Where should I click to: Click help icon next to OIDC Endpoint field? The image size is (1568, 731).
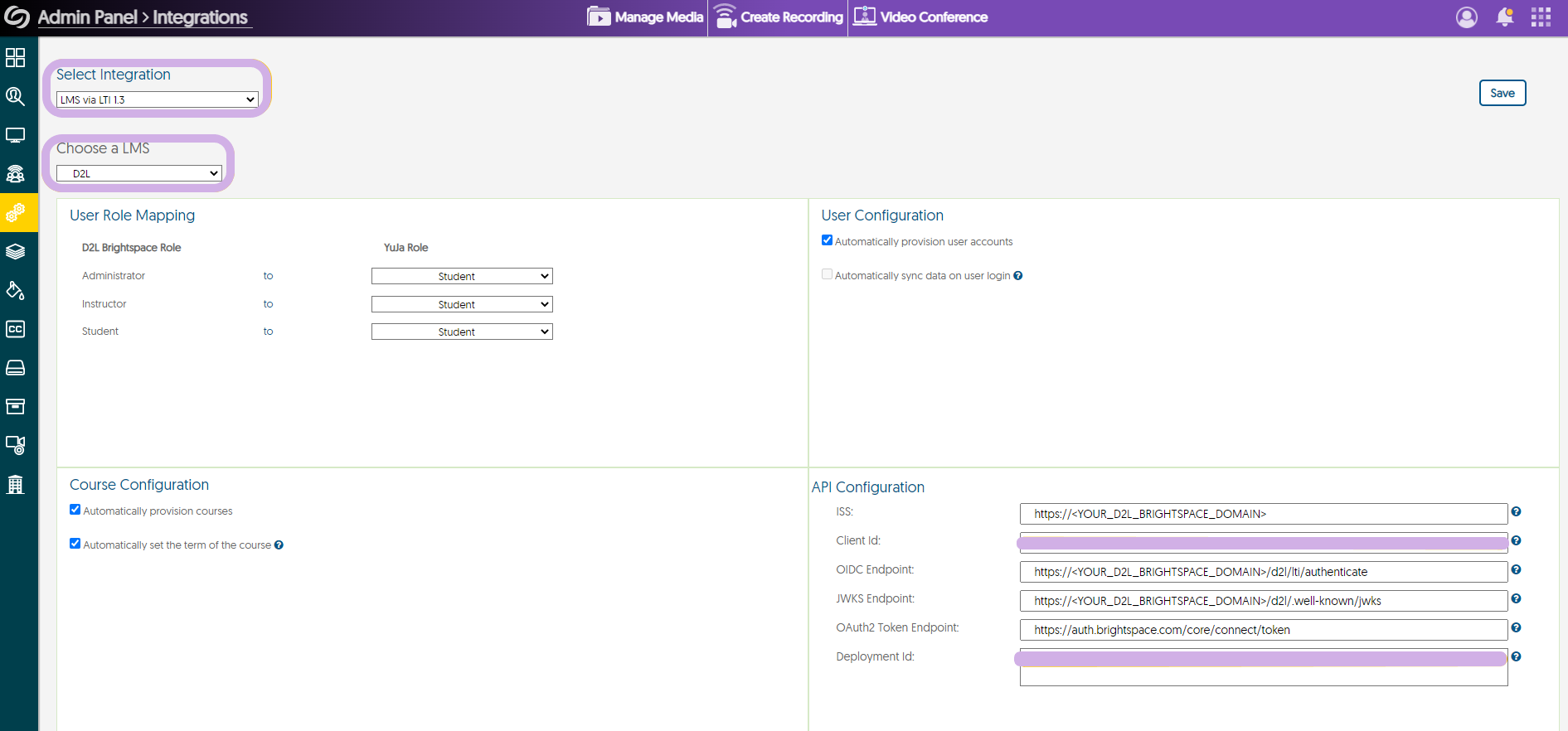tap(1516, 569)
